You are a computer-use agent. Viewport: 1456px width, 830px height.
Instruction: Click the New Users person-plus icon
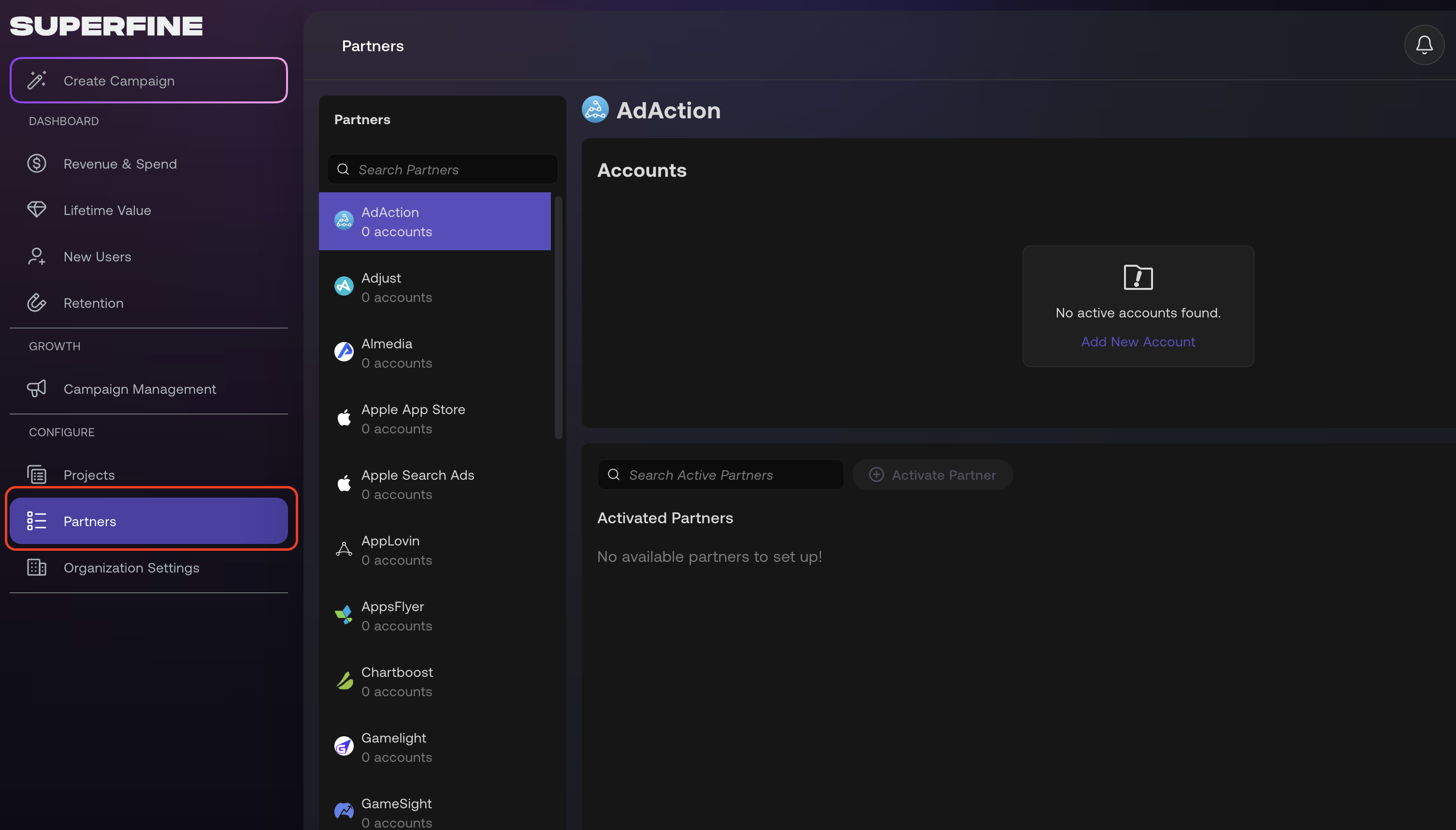tap(37, 257)
